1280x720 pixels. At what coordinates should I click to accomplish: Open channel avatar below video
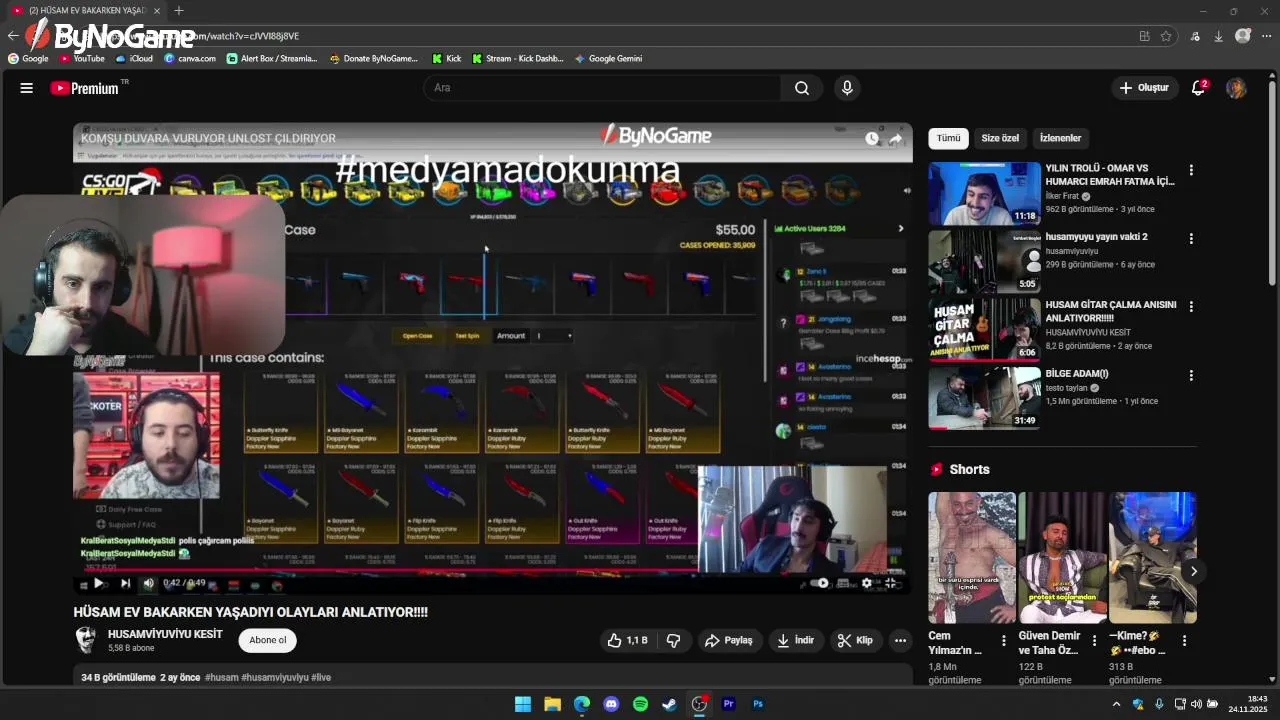[87, 640]
